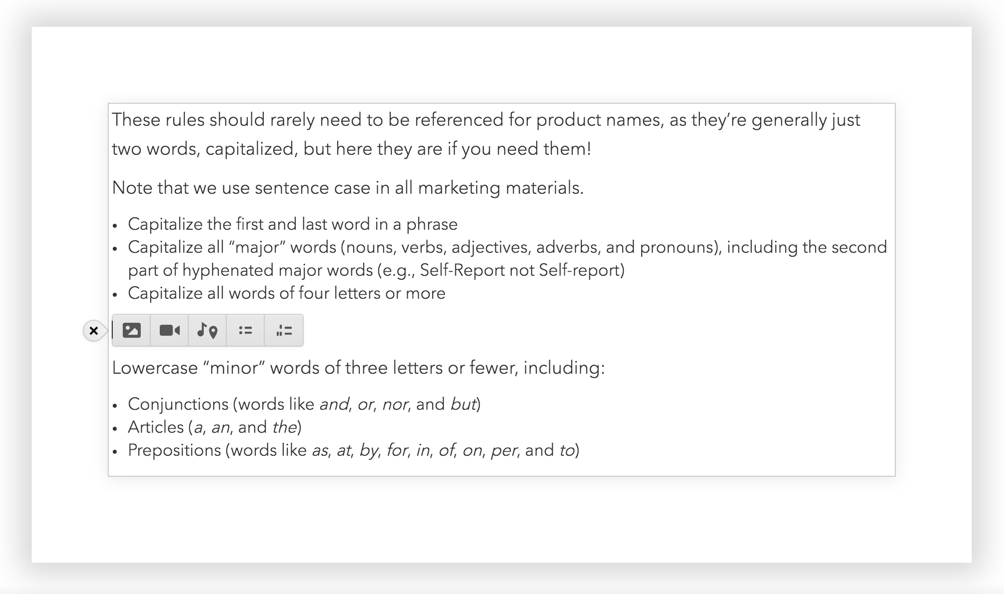This screenshot has width=1004, height=594.
Task: Insert an image using the picture icon
Action: pos(131,329)
